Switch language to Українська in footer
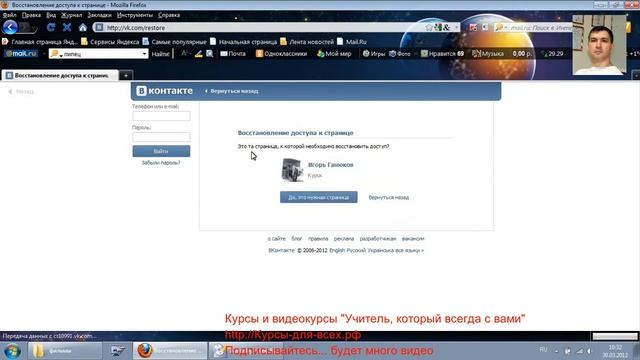Screen dimensions: 640x360 tap(380, 250)
